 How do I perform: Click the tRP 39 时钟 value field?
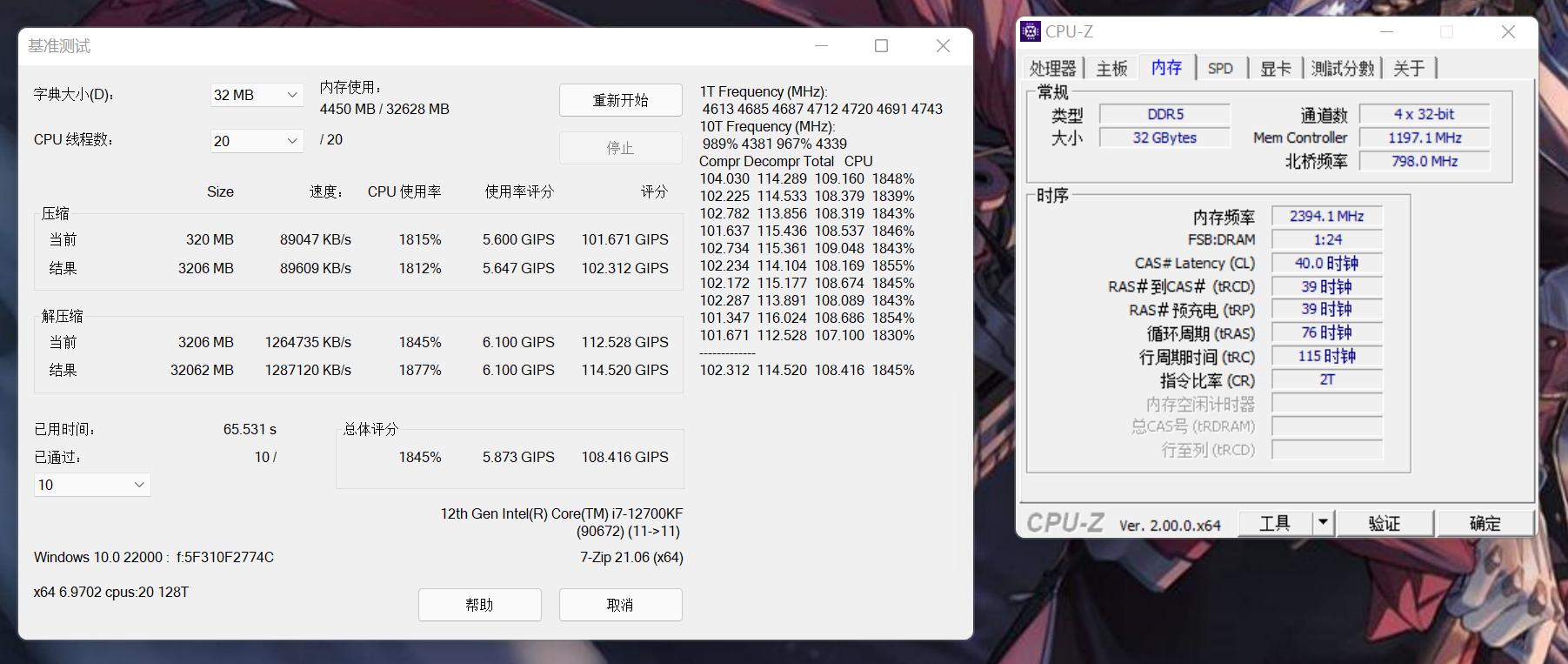[1327, 309]
